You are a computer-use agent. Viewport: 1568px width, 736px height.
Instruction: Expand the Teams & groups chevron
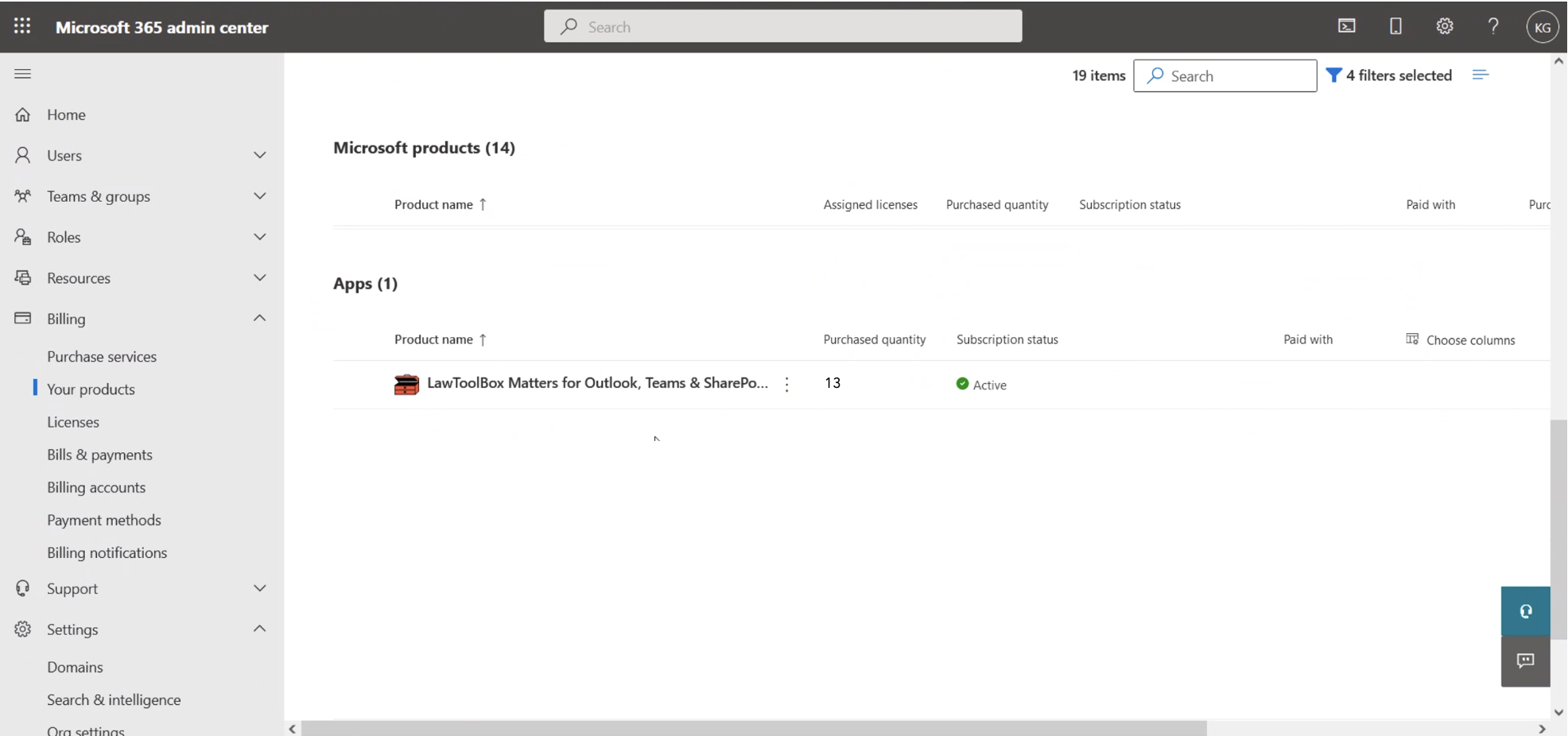pyautogui.click(x=259, y=196)
